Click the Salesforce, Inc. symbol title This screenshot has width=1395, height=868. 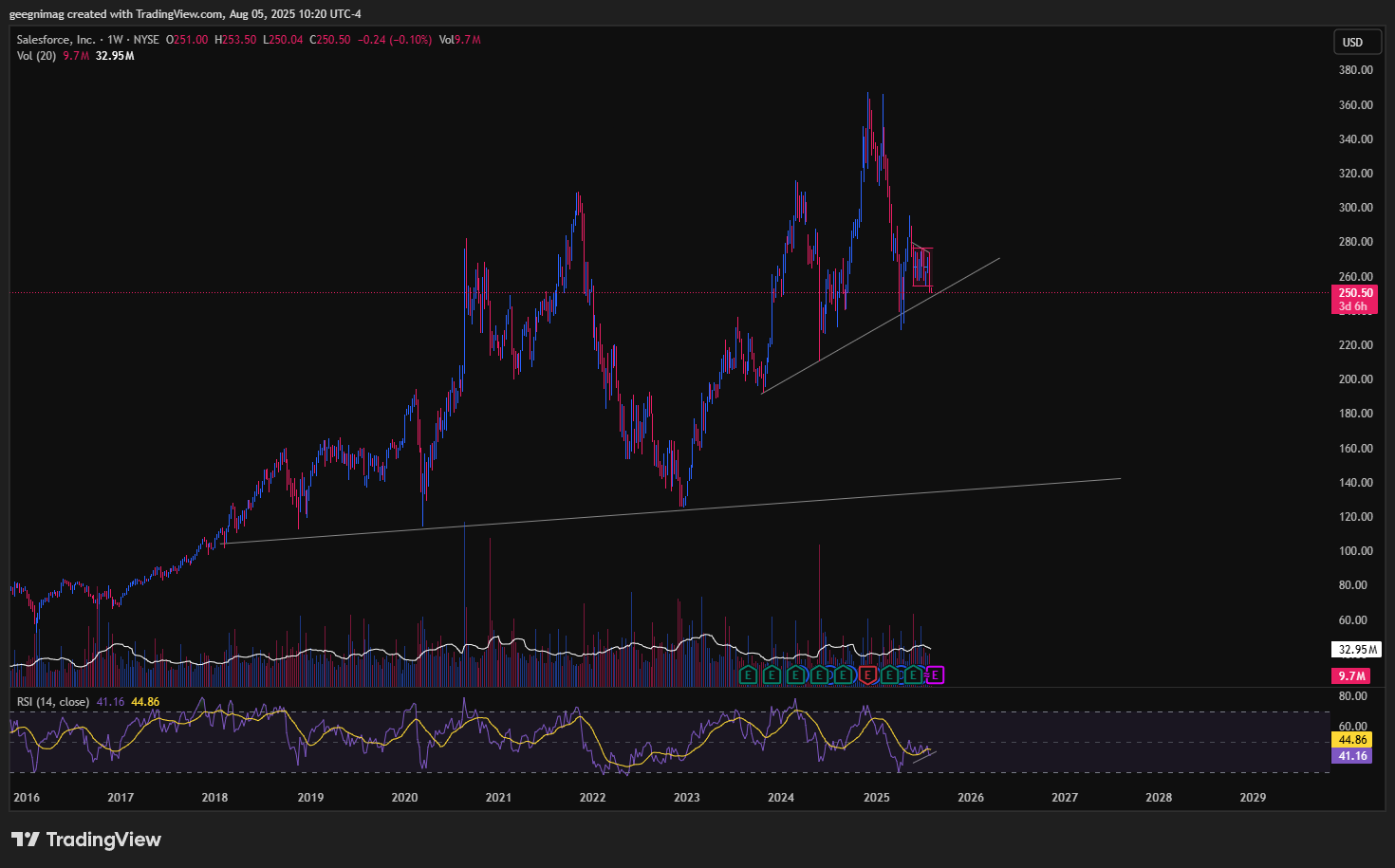tap(56, 40)
